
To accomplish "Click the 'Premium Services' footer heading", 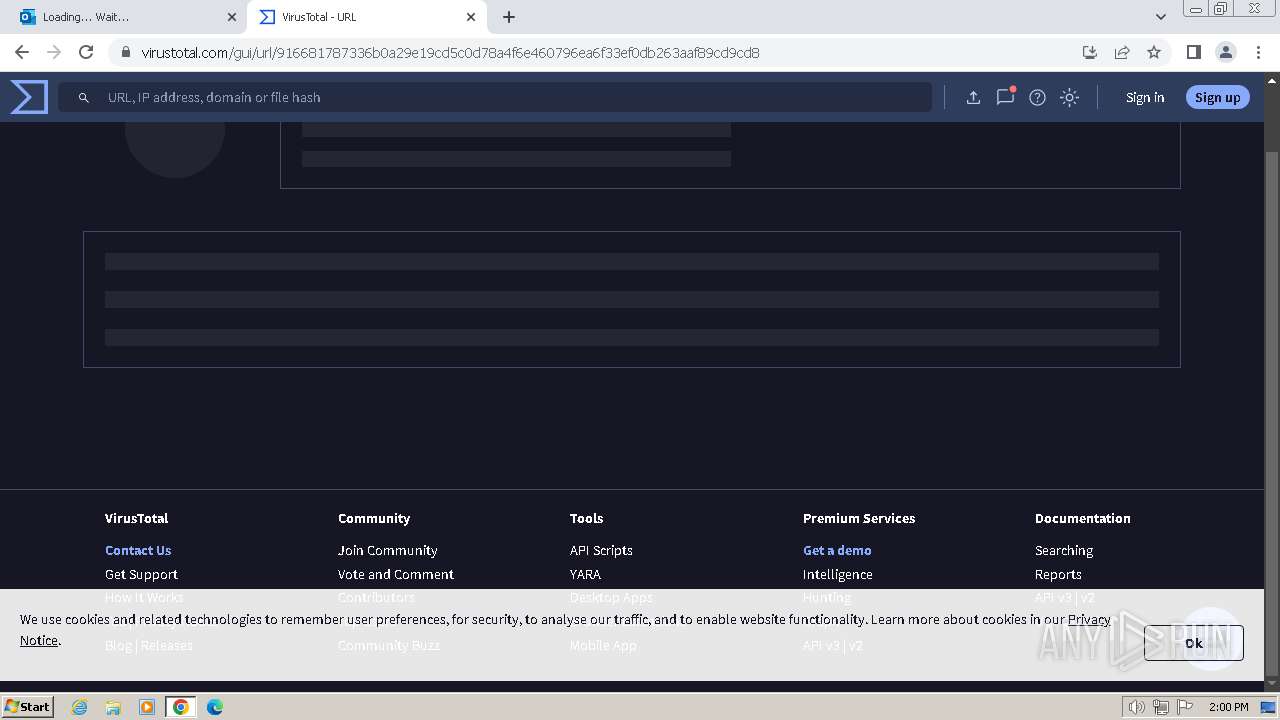I will click(x=859, y=518).
